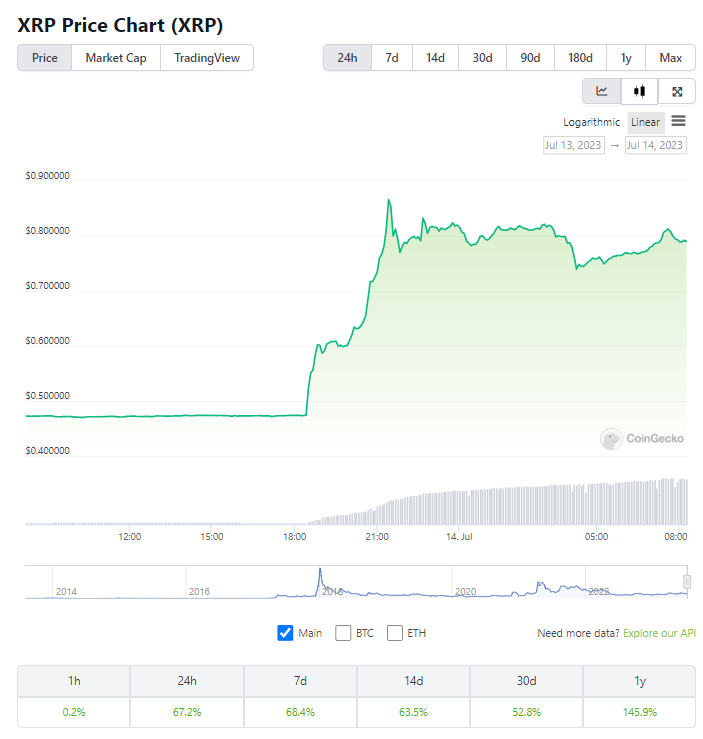Set chart range to 1y

pyautogui.click(x=626, y=58)
